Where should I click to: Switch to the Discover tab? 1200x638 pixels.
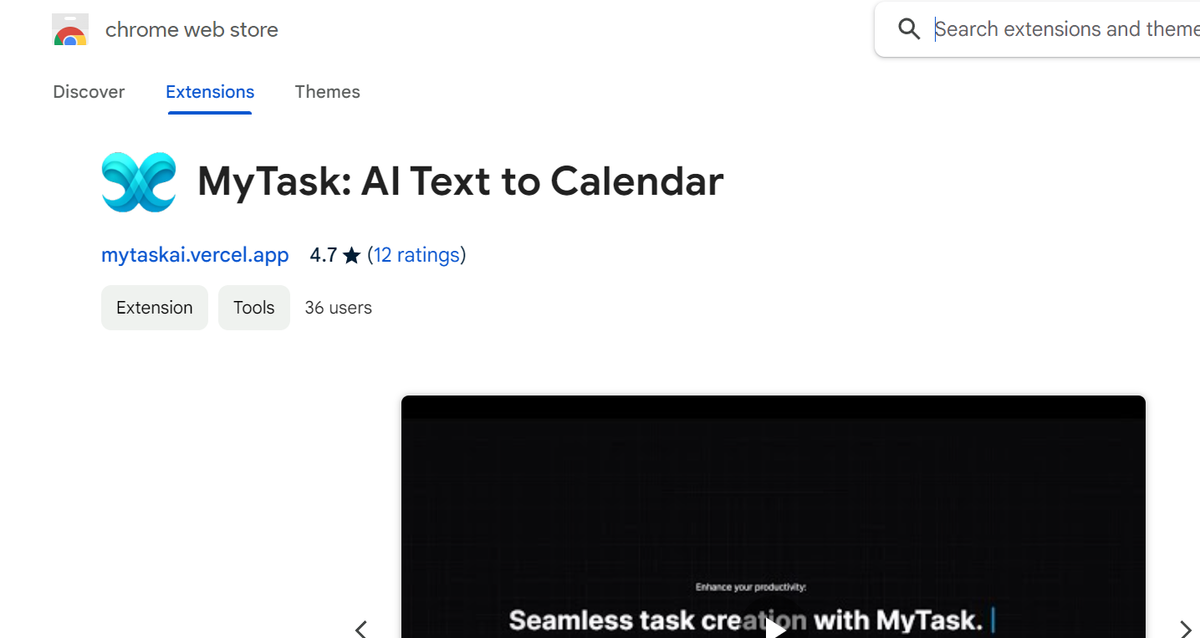pyautogui.click(x=88, y=91)
